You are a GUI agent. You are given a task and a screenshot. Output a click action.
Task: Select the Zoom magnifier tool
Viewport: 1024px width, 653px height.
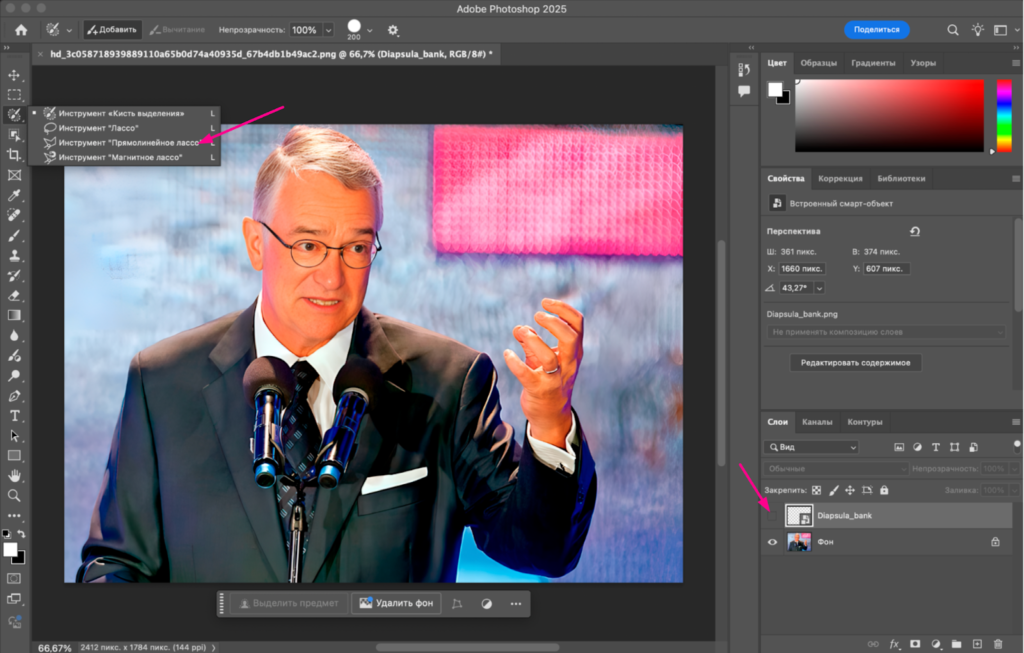tap(14, 495)
